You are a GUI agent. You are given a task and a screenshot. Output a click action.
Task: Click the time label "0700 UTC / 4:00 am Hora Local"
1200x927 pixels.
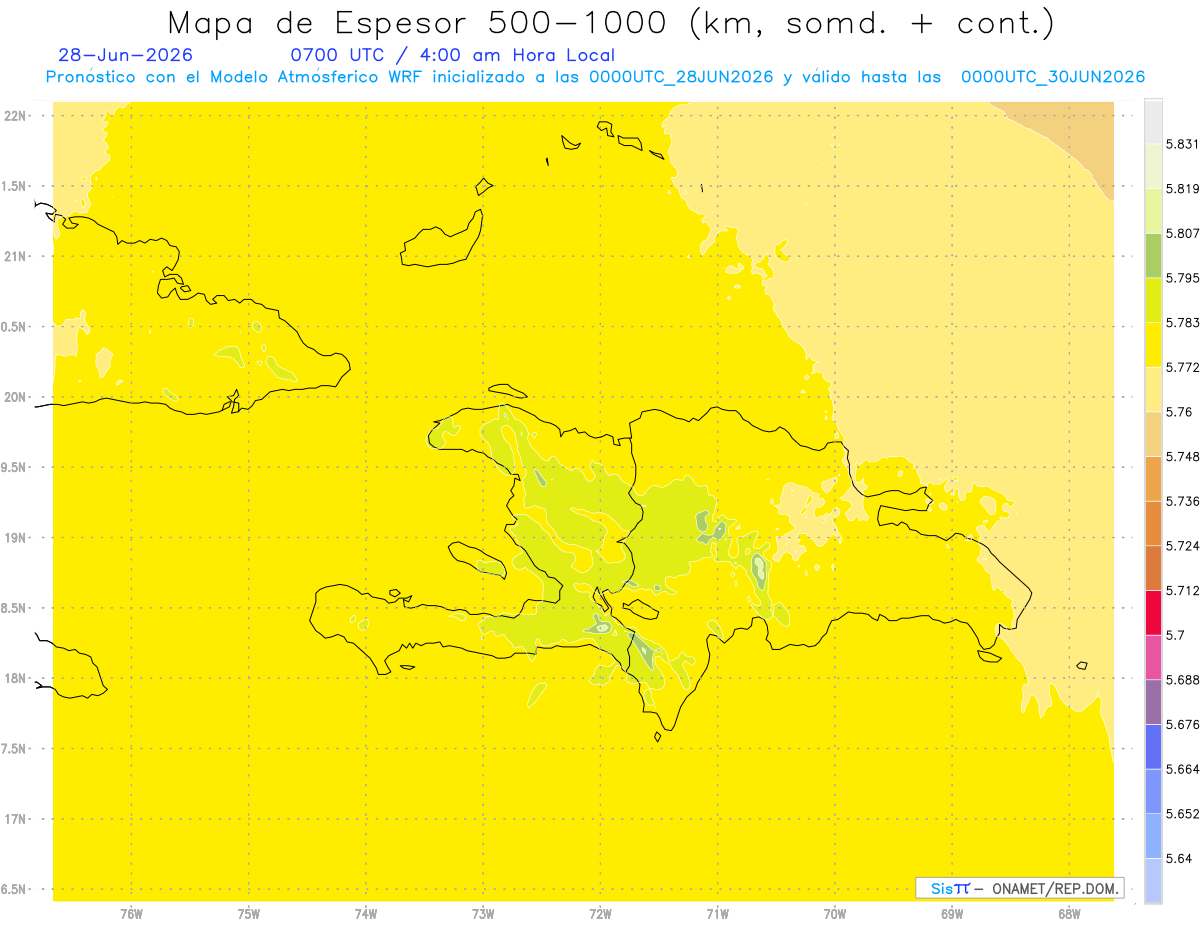(x=453, y=56)
